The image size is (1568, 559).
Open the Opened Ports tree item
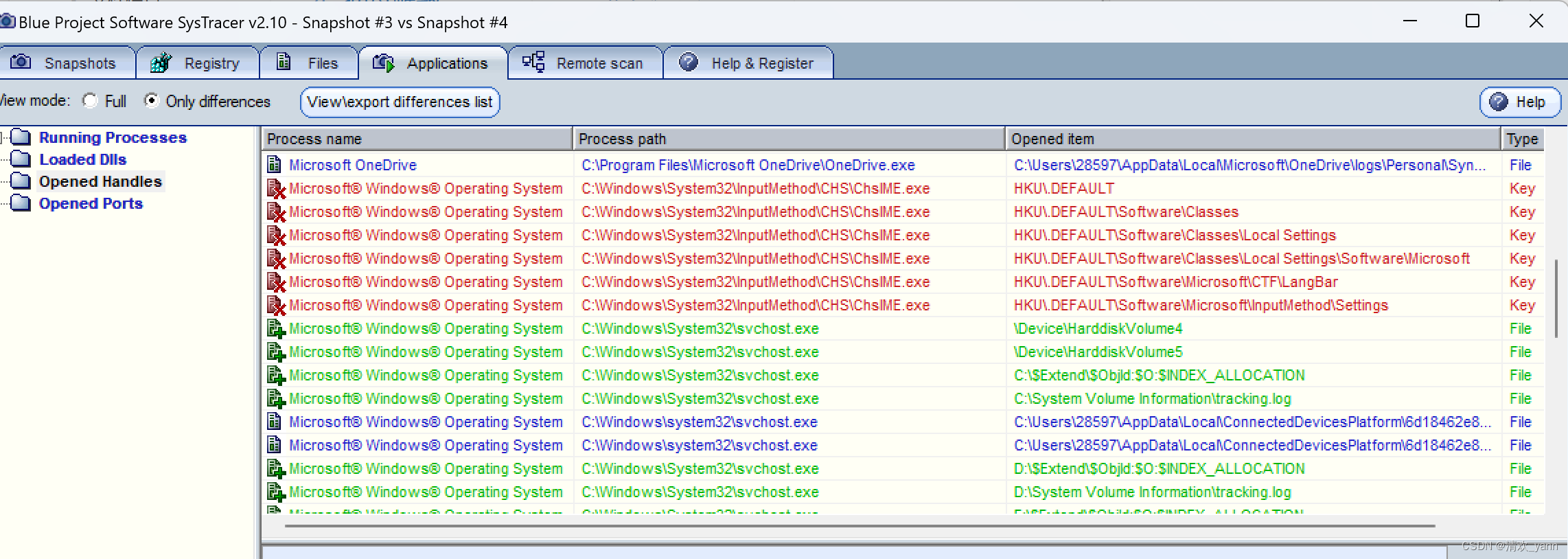[91, 203]
